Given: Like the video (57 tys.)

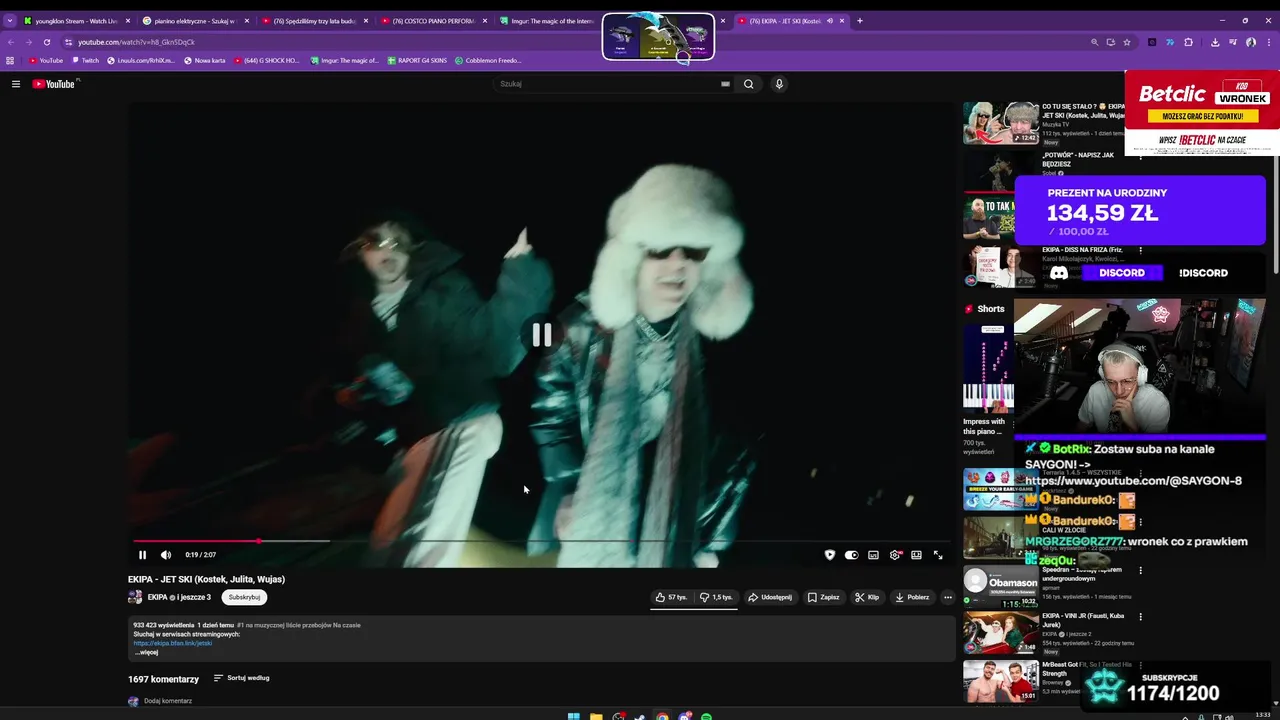Looking at the screenshot, I should click(671, 597).
